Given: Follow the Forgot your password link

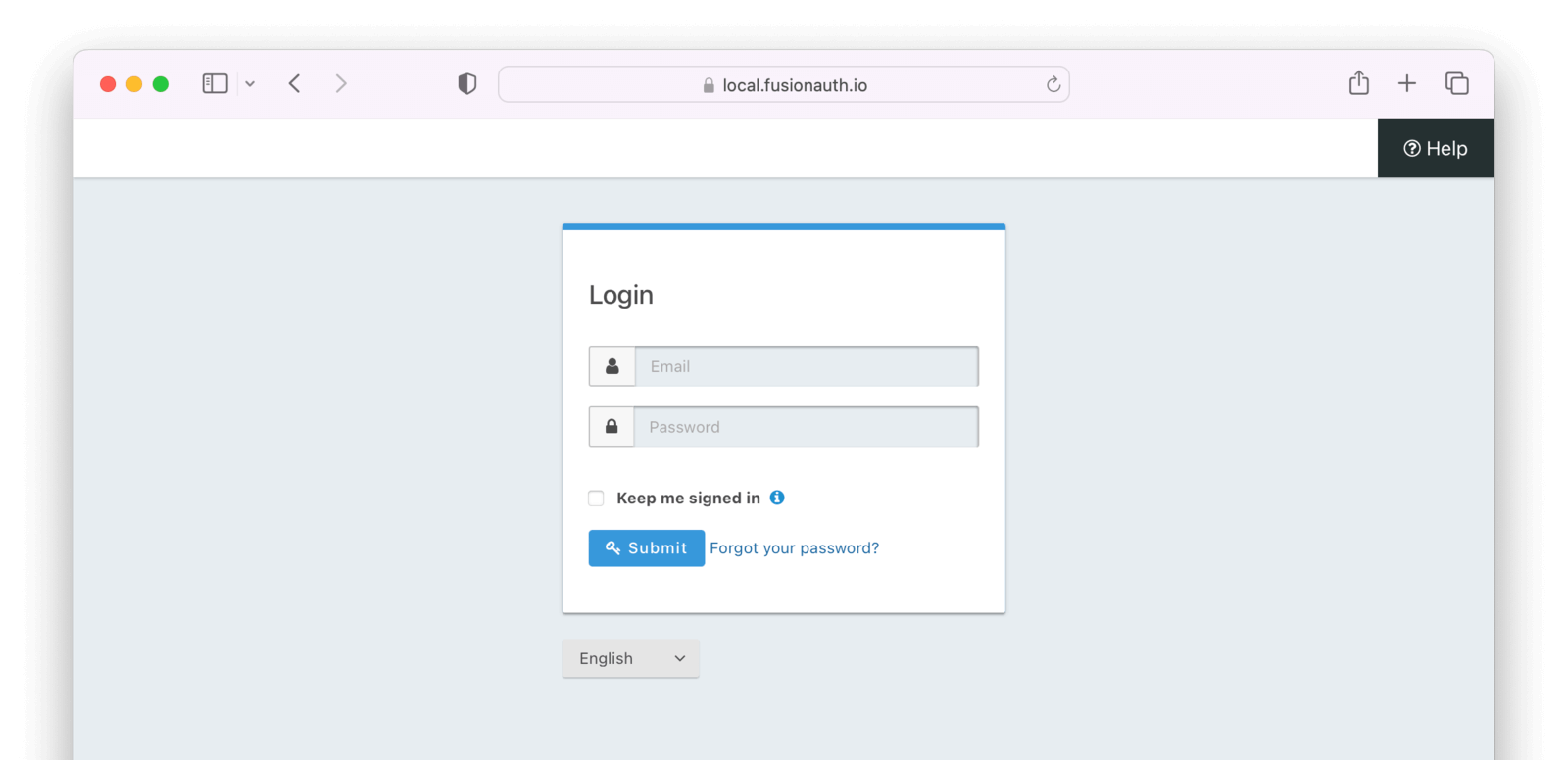Looking at the screenshot, I should click(795, 548).
